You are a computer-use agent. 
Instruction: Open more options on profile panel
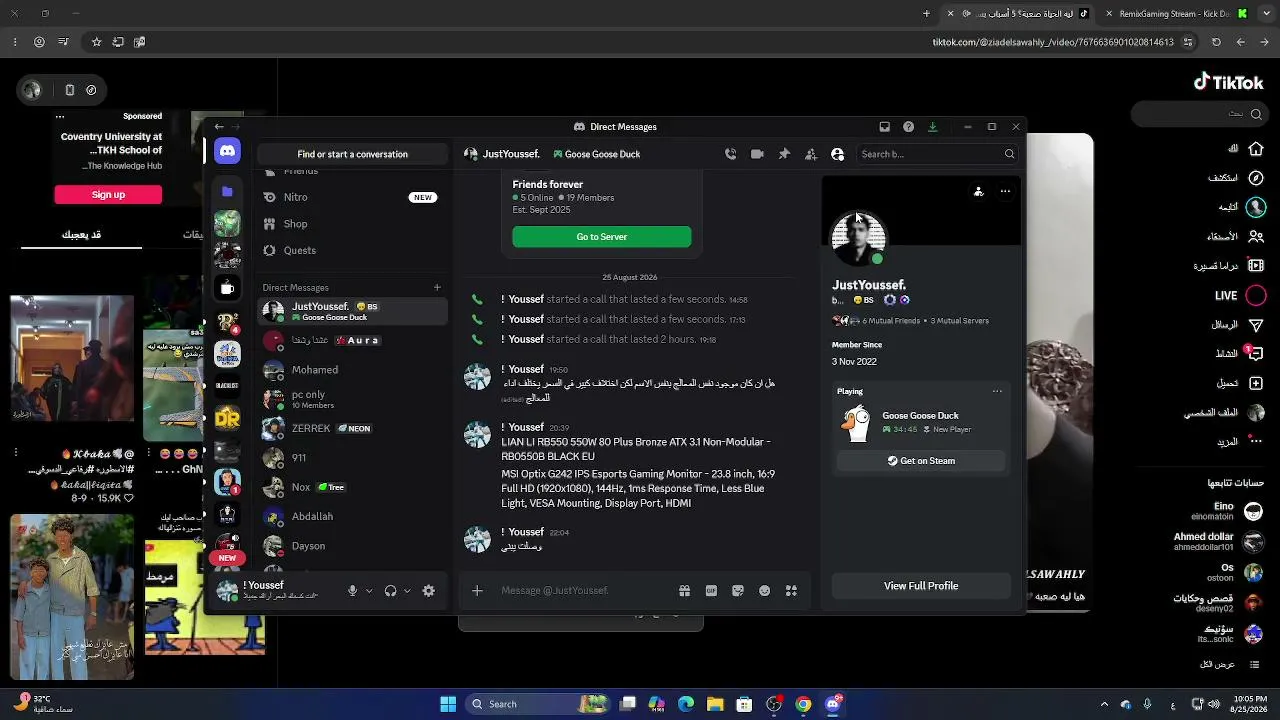click(1005, 191)
